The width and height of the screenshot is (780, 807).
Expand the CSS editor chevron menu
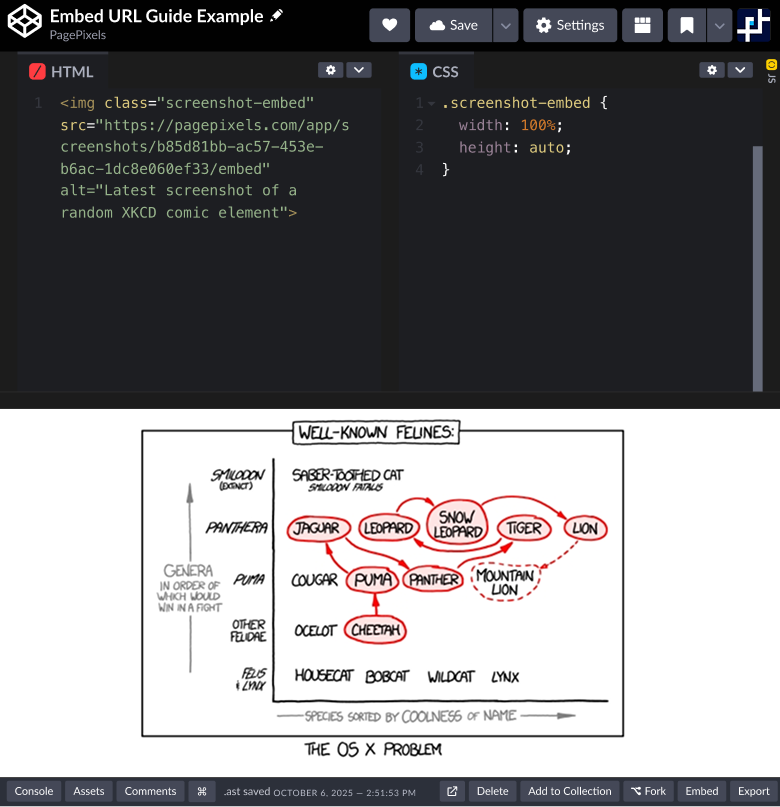[x=740, y=70]
